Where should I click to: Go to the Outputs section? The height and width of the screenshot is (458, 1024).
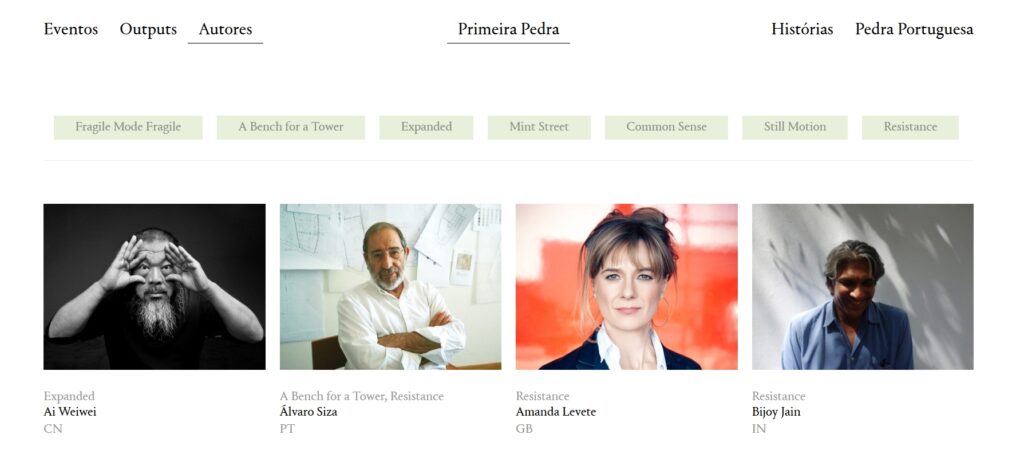[148, 29]
